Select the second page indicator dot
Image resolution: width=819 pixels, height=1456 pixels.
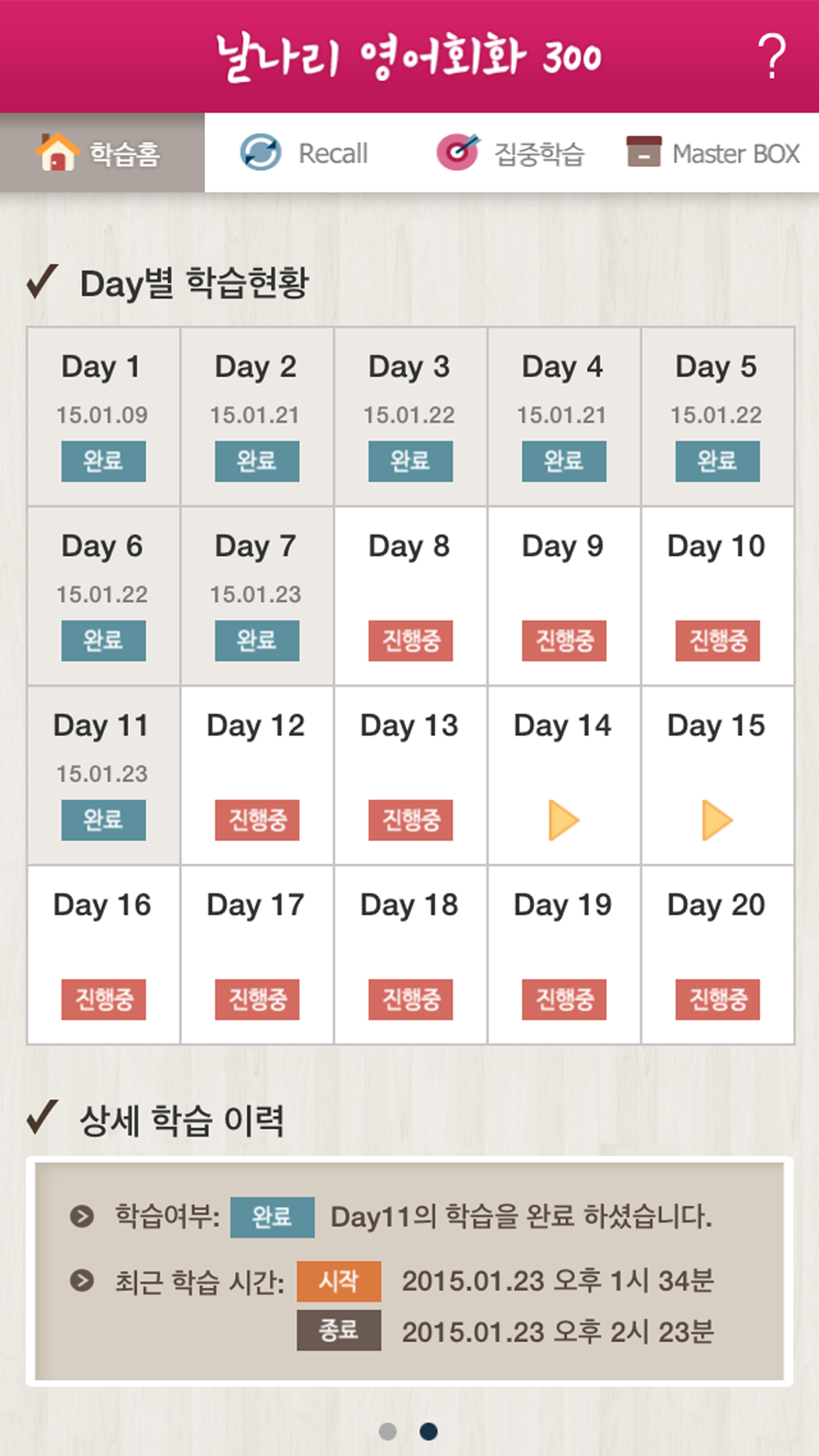click(x=428, y=1431)
